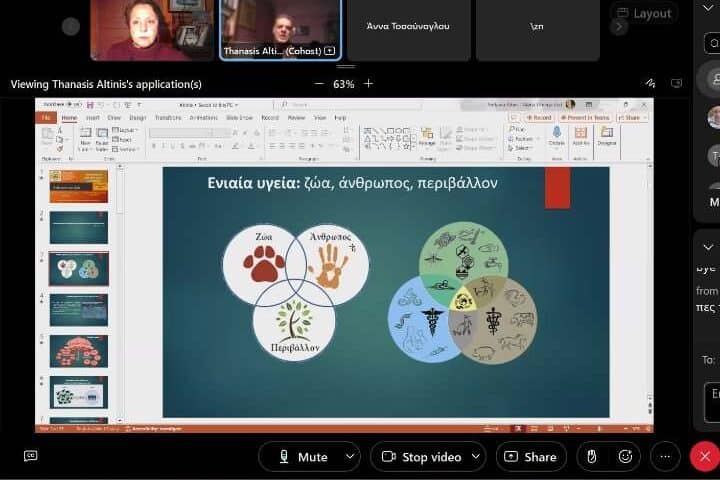Click the Slide Sorter view status icon

[x=534, y=429]
